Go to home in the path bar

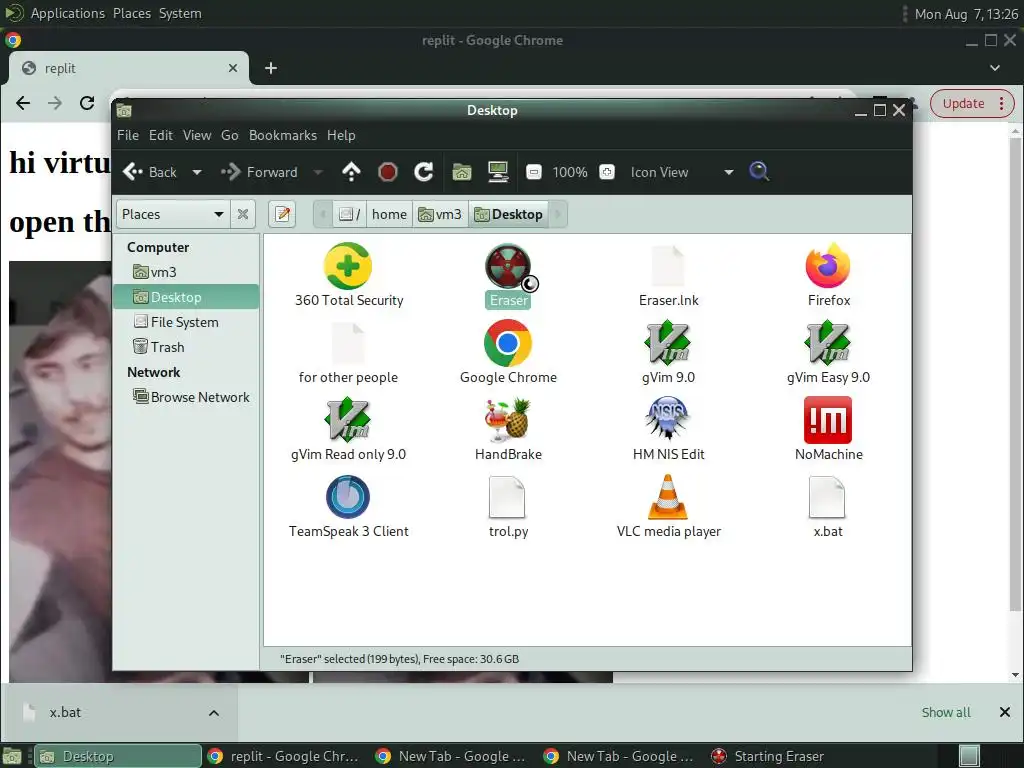coord(389,214)
